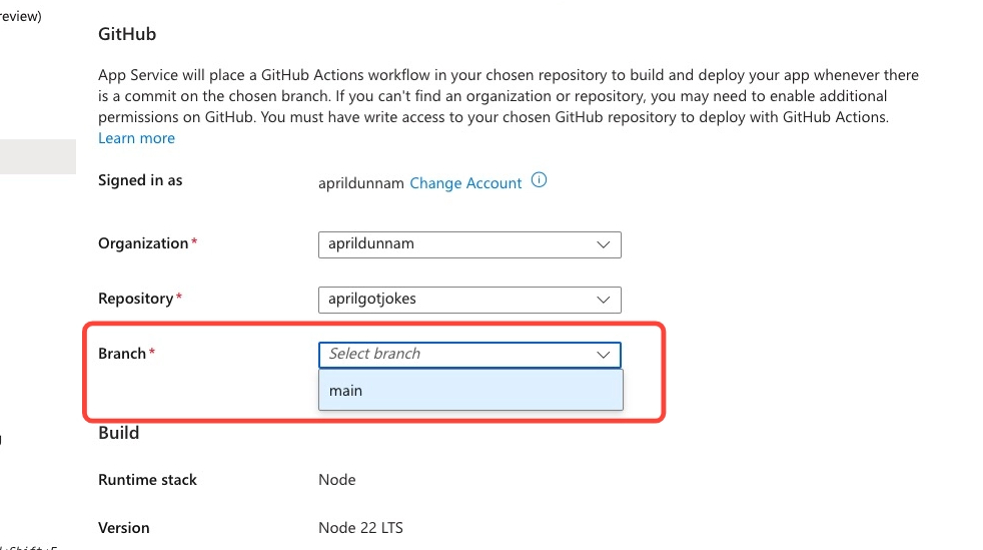
Task: Click the Runtime stack label
Action: (147, 480)
